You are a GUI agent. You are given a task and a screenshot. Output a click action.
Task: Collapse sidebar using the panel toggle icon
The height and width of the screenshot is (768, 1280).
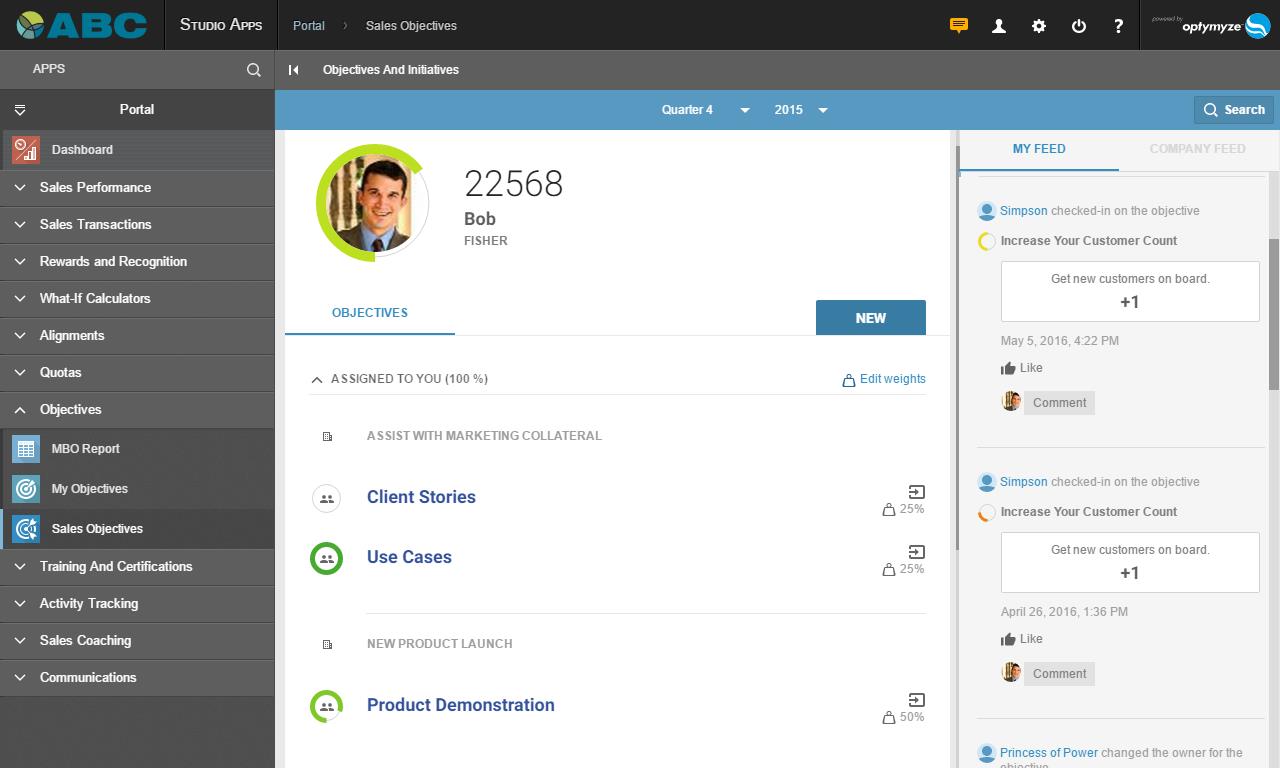(x=293, y=70)
